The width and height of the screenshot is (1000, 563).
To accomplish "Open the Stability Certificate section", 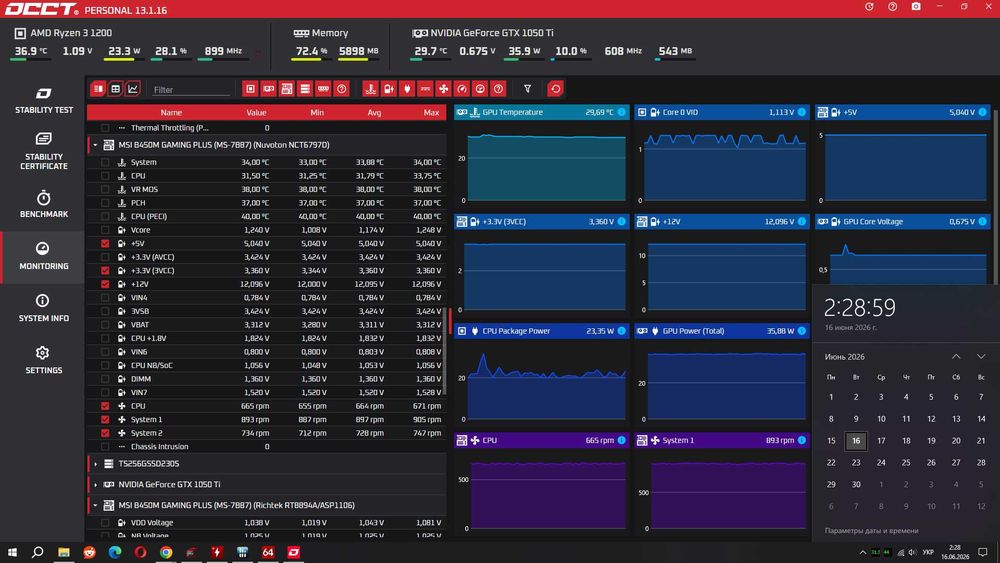I will [x=43, y=151].
